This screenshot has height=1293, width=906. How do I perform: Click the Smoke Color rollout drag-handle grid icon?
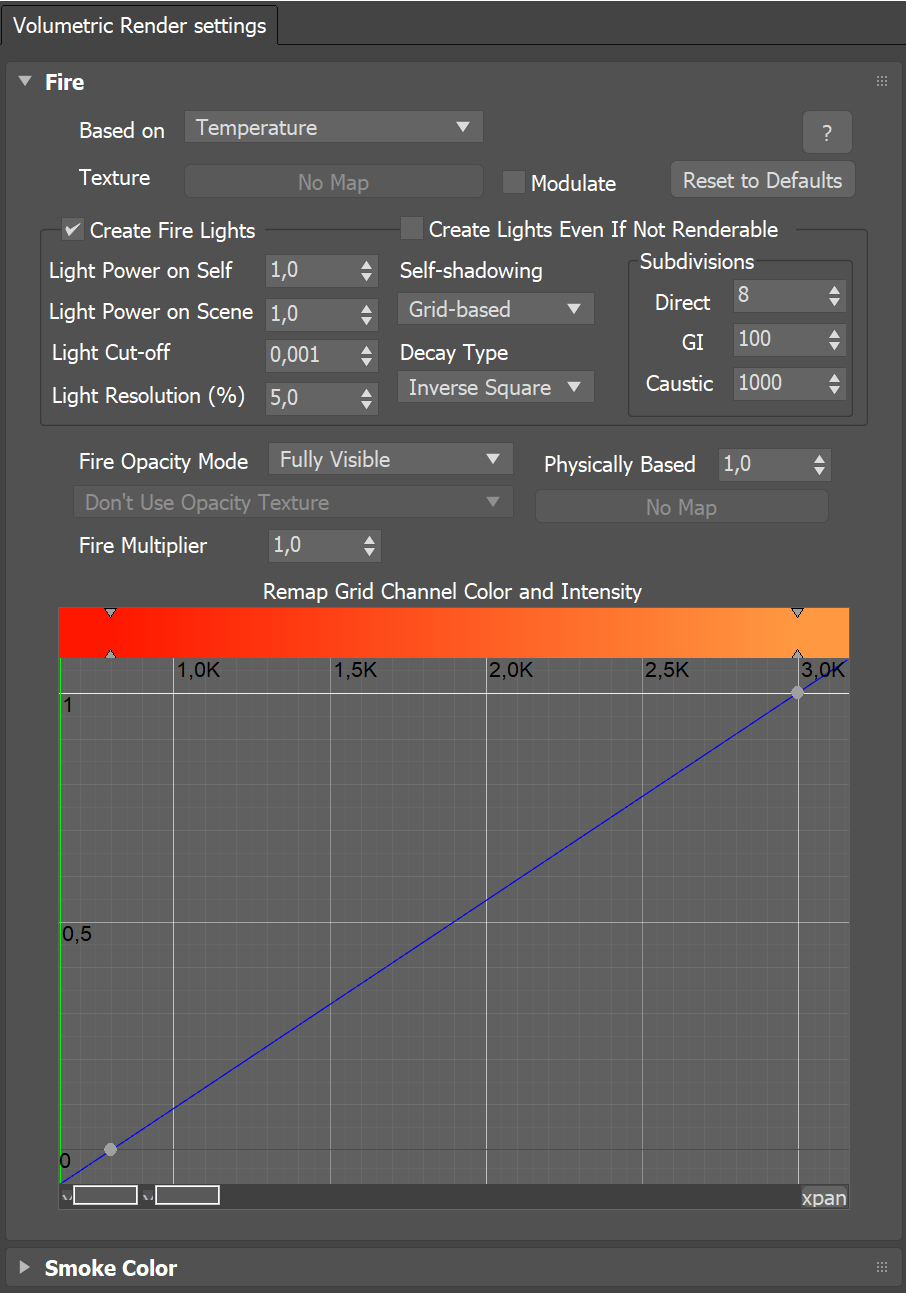point(881,1267)
